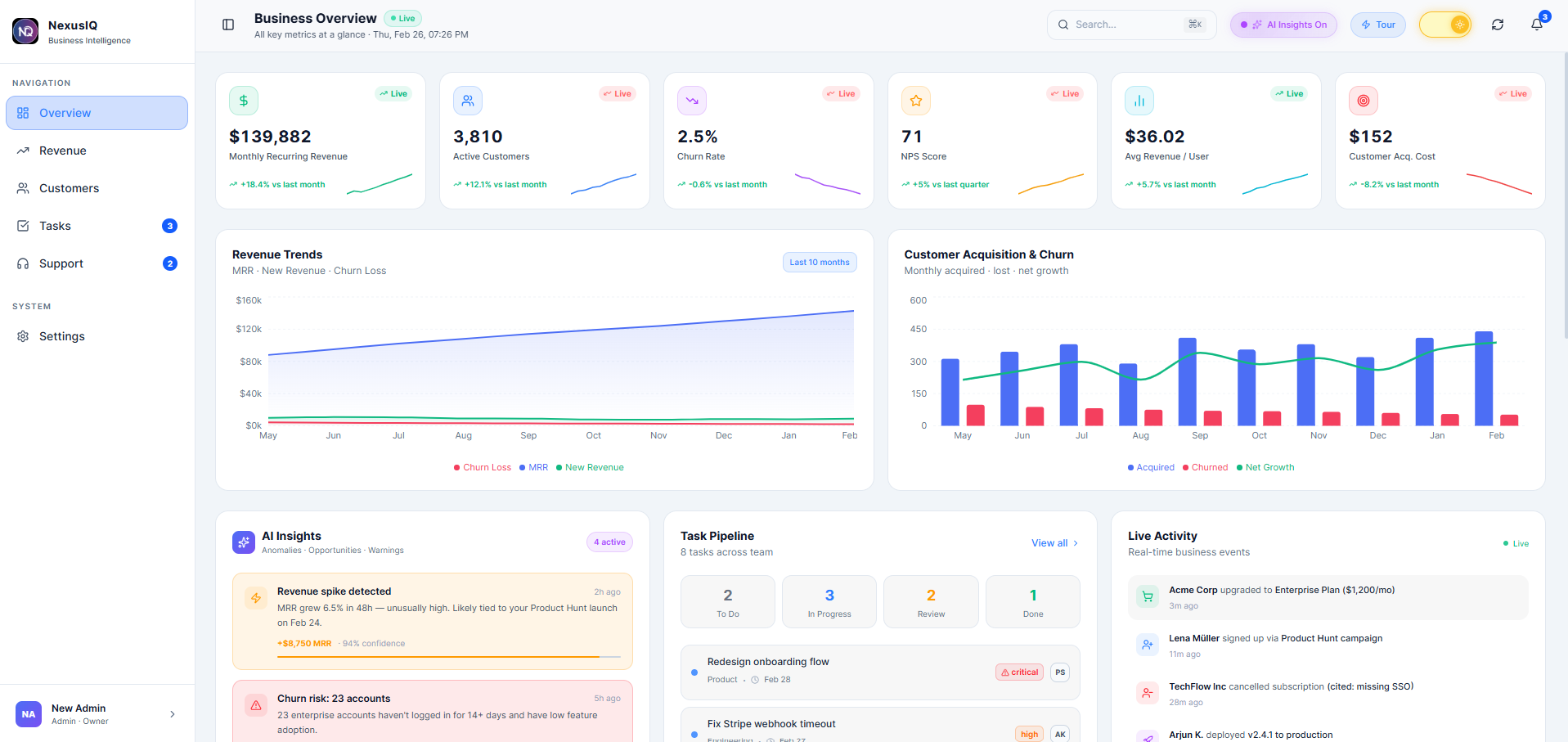Viewport: 1568px width, 742px height.
Task: Click the refresh icon in the header
Action: coord(1497,25)
